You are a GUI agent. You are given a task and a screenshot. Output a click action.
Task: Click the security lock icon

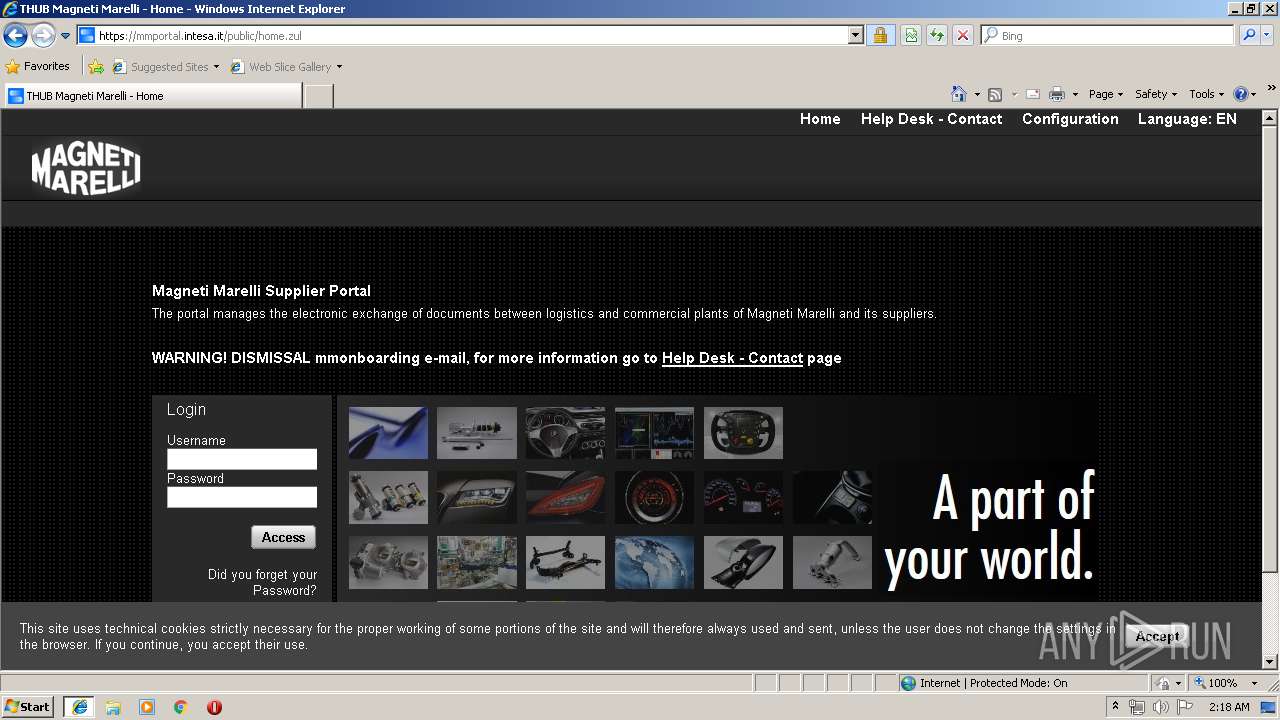(880, 36)
